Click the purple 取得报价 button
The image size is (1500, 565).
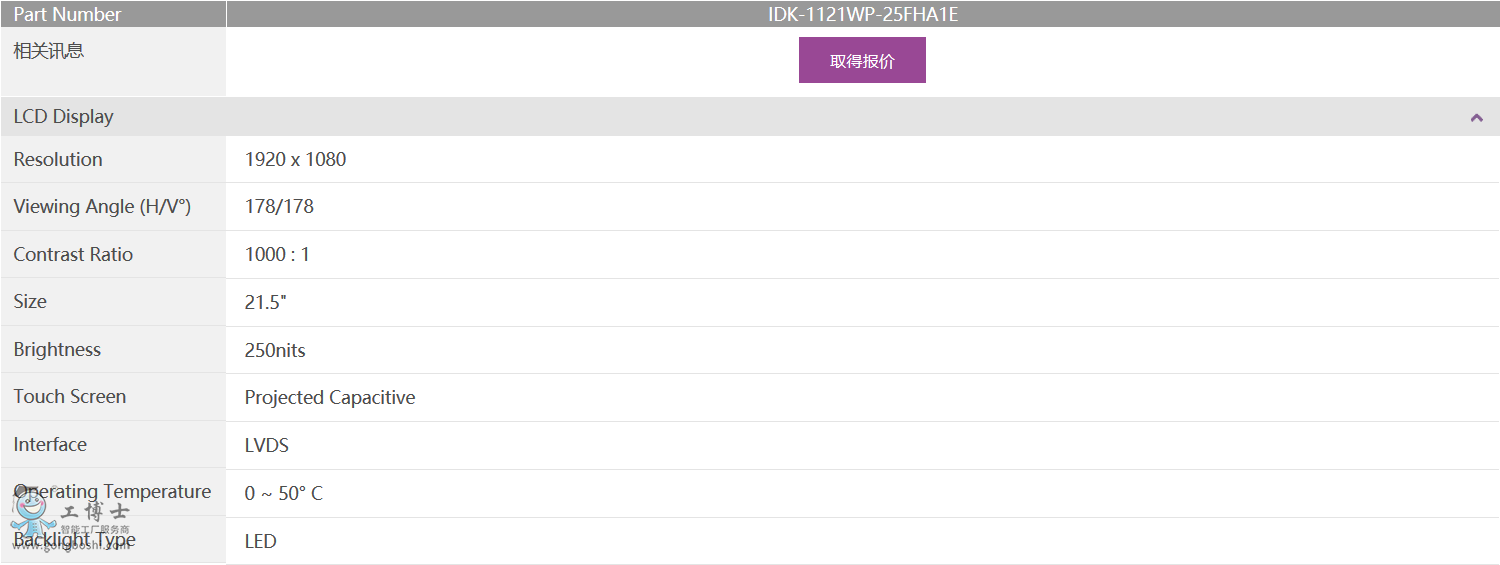862,60
